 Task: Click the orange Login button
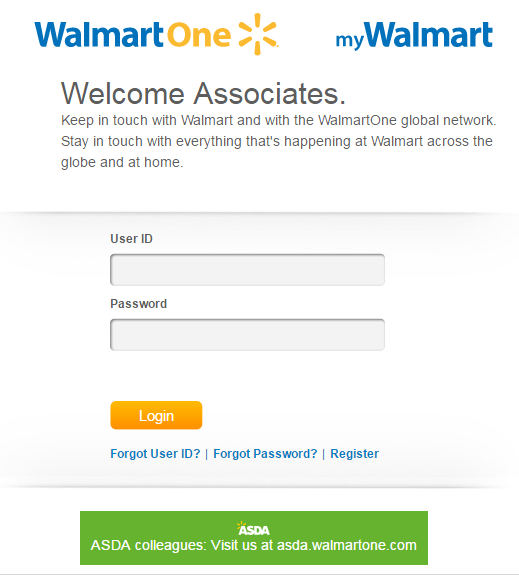pos(156,415)
